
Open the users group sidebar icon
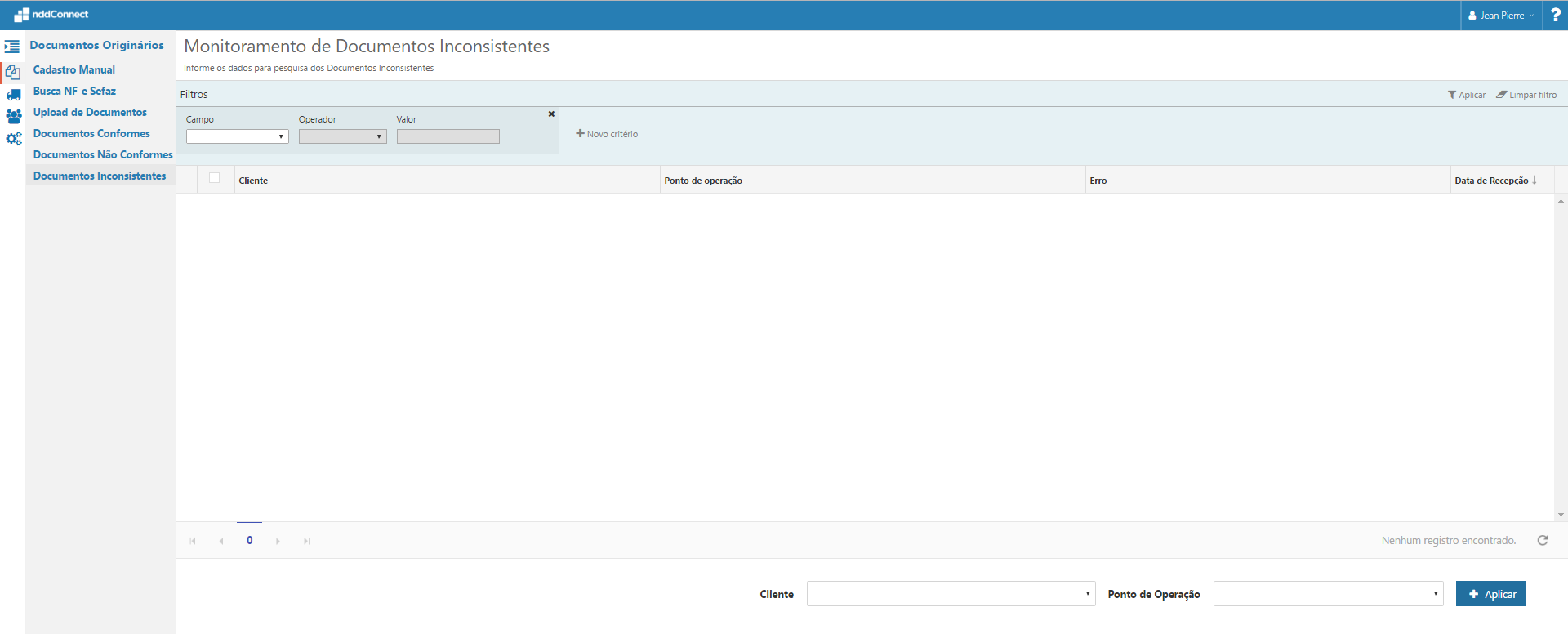click(13, 117)
